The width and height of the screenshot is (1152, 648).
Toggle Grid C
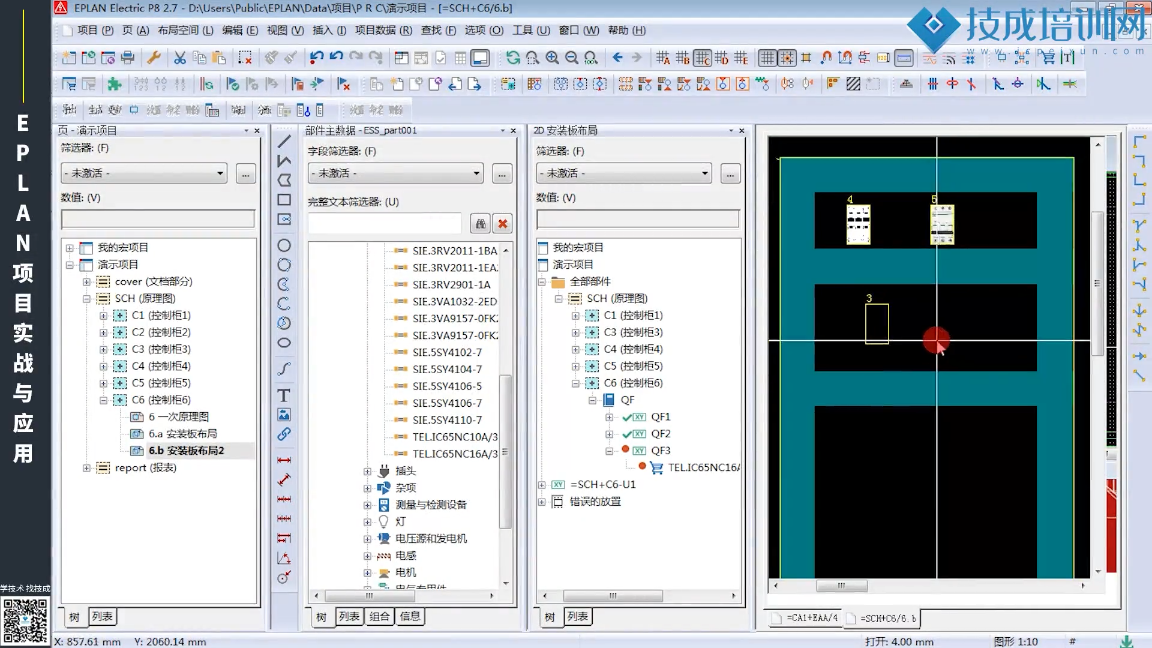[702, 57]
